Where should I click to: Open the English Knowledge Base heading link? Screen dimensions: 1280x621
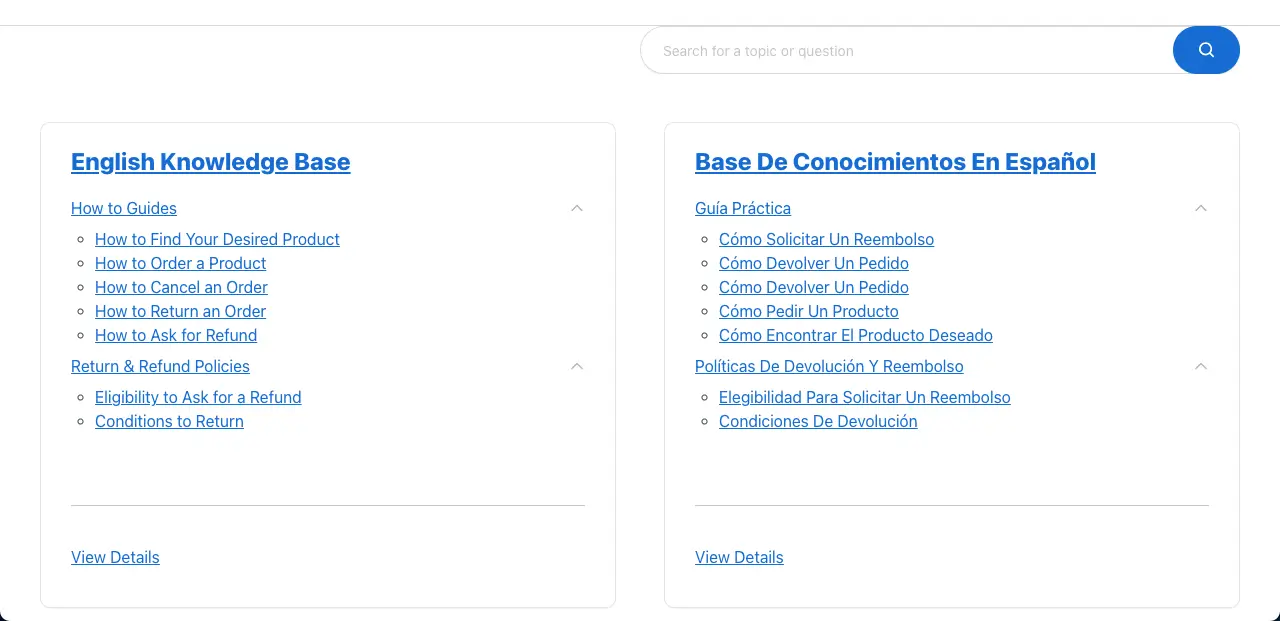coord(210,162)
